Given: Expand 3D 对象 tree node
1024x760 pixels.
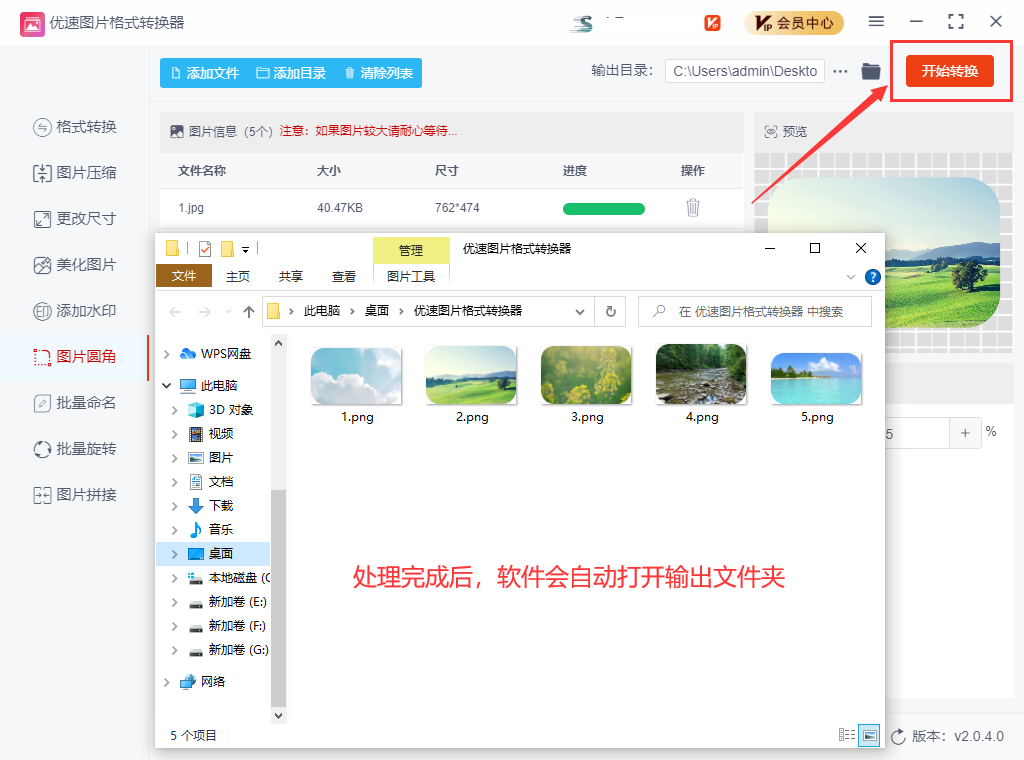Looking at the screenshot, I should click(174, 410).
